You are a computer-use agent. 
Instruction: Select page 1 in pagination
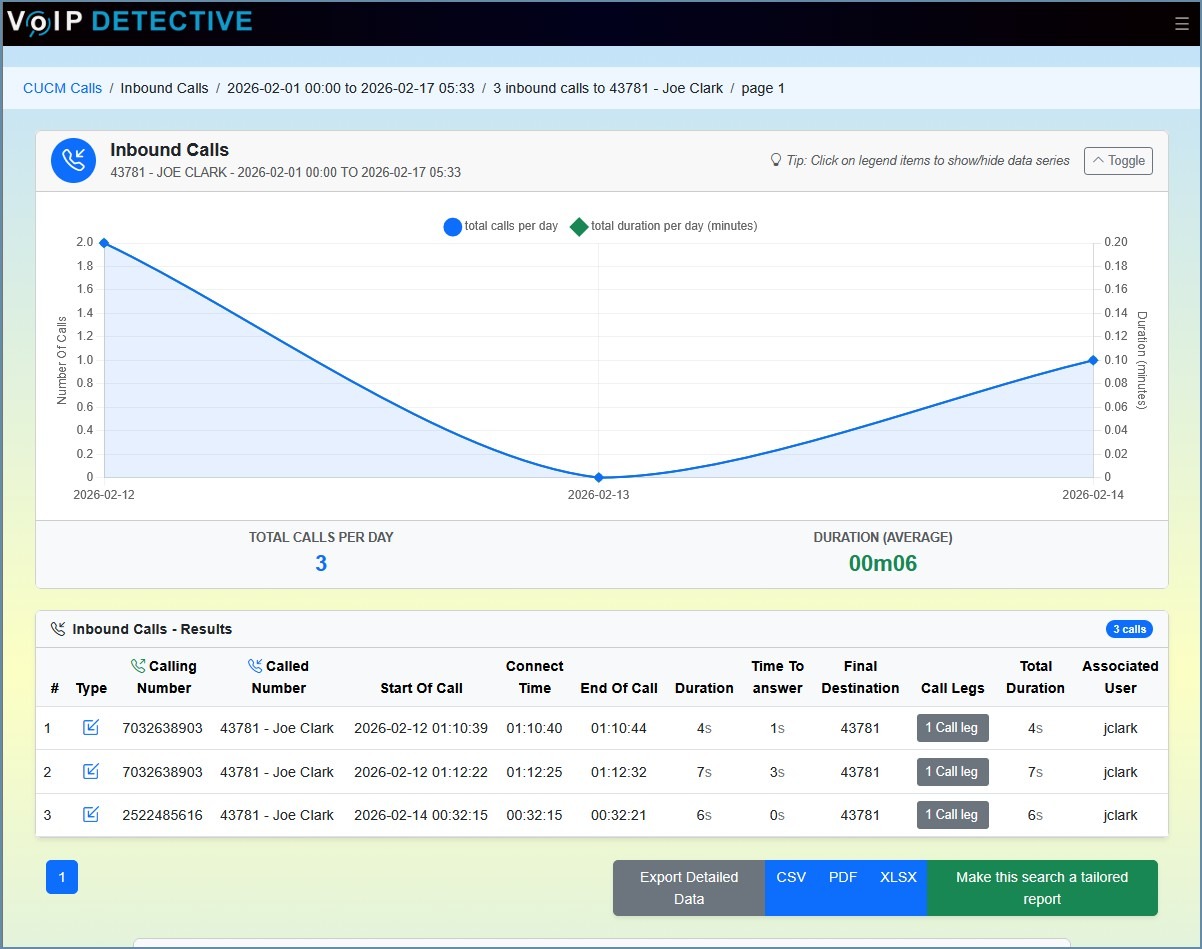click(x=61, y=877)
